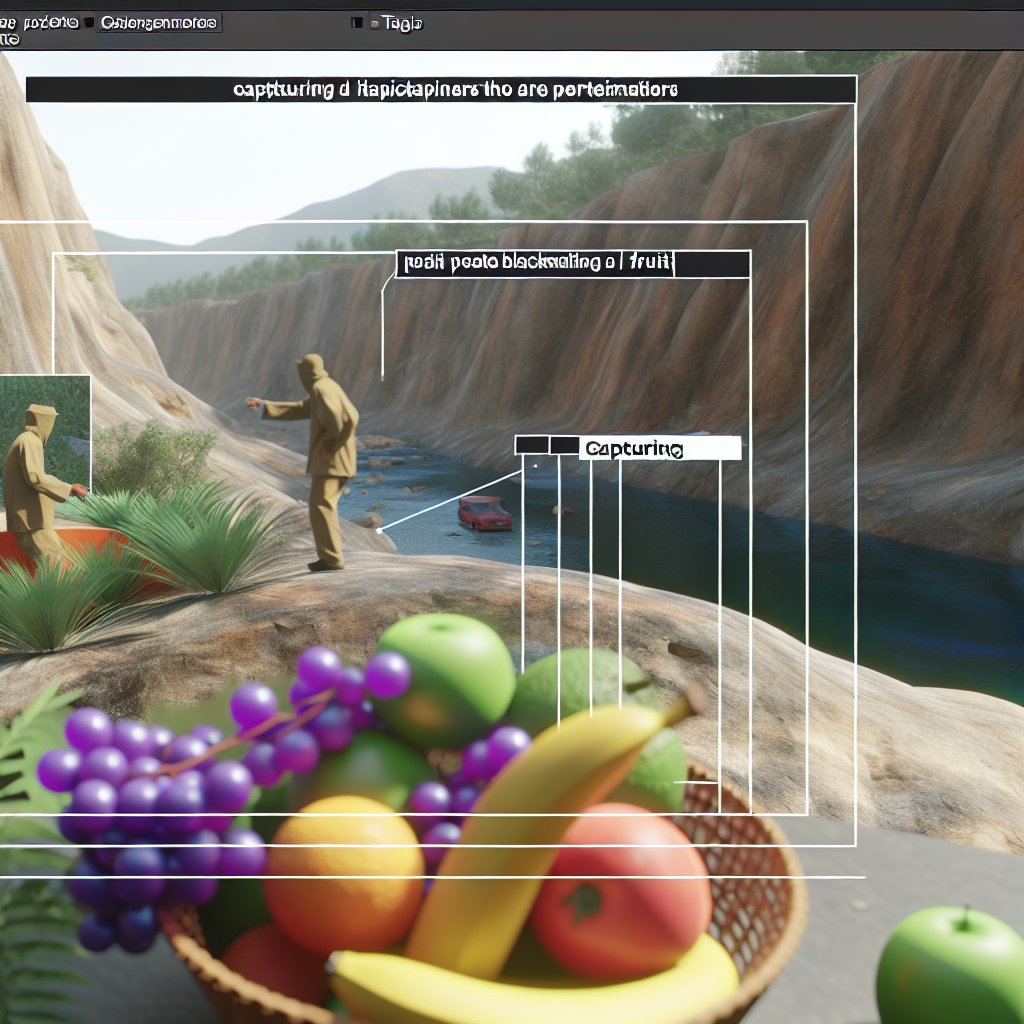Image resolution: width=1024 pixels, height=1024 pixels.
Task: Select the orange fruit in the basket
Action: point(345,875)
